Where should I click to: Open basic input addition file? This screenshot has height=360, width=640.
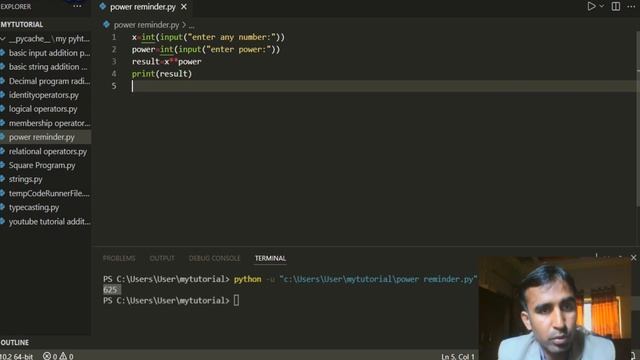click(45, 53)
